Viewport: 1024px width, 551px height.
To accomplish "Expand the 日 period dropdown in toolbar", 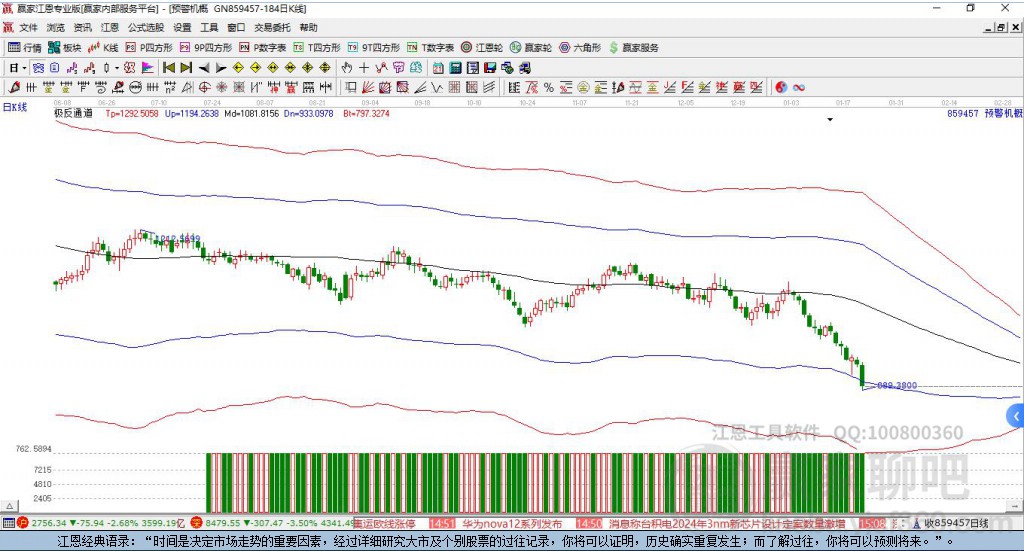I will click(x=25, y=68).
